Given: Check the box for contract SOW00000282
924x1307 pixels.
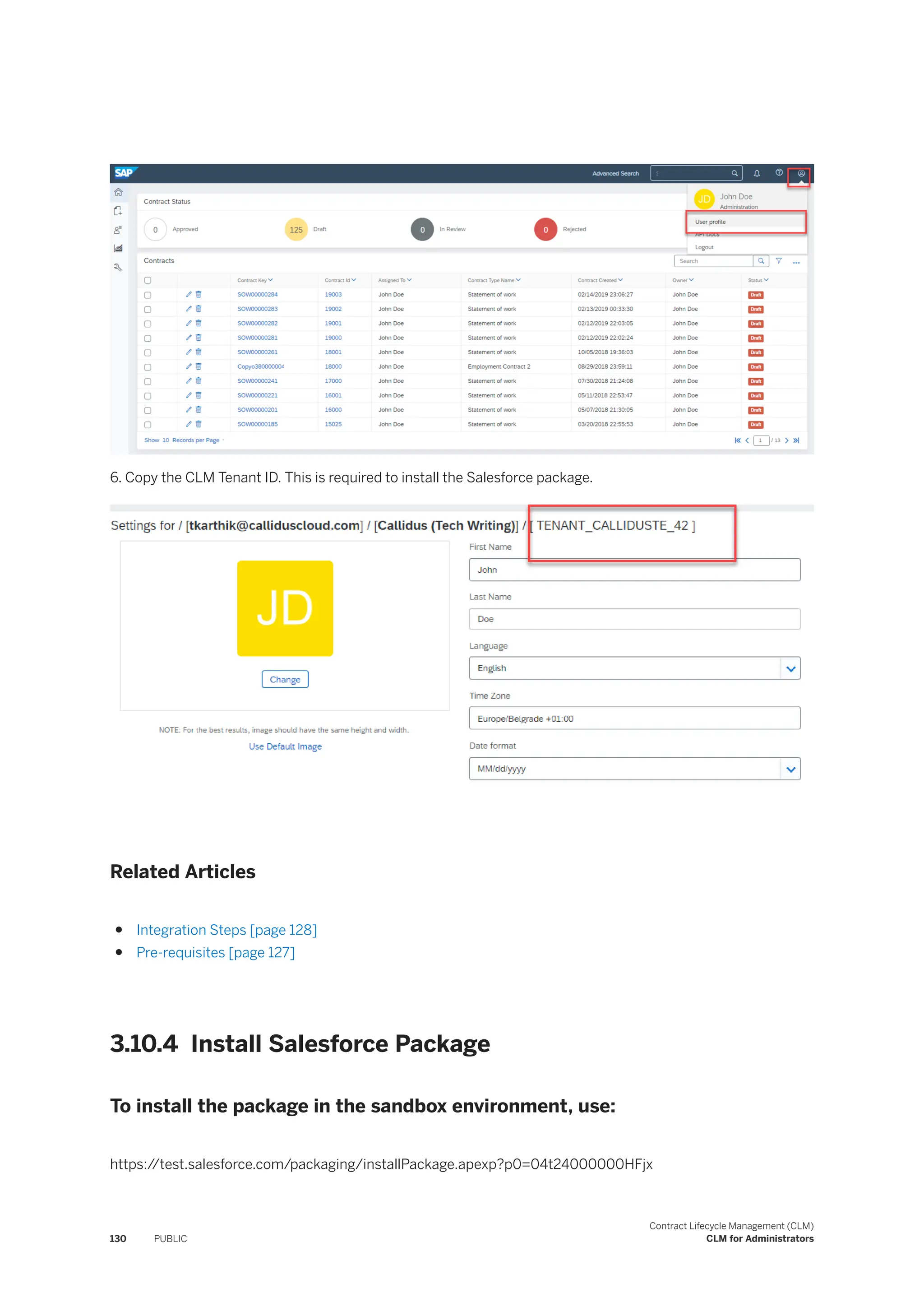Looking at the screenshot, I should click(x=148, y=324).
